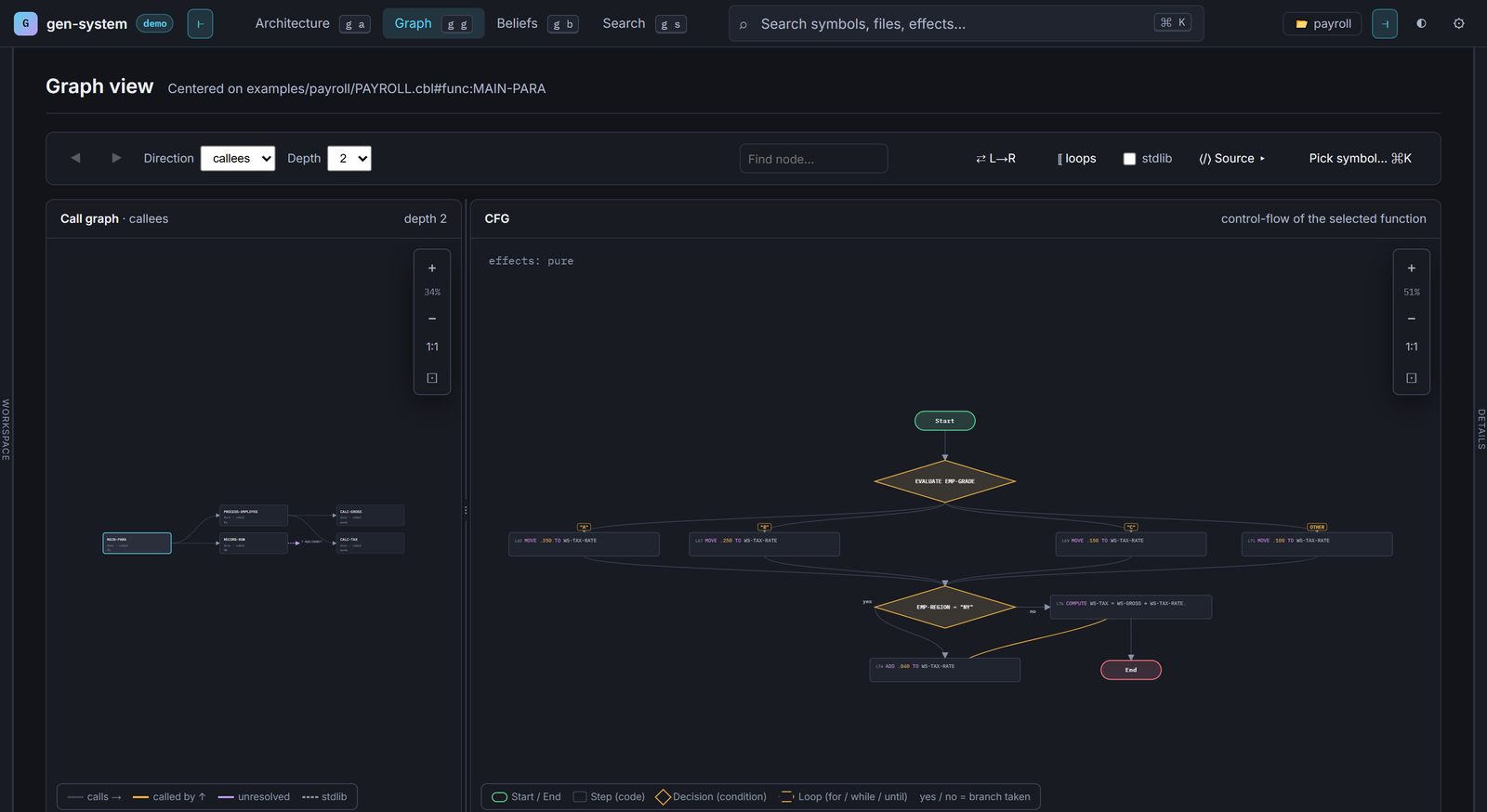Open the payroll project selector
The width and height of the screenshot is (1487, 812).
click(x=1323, y=23)
